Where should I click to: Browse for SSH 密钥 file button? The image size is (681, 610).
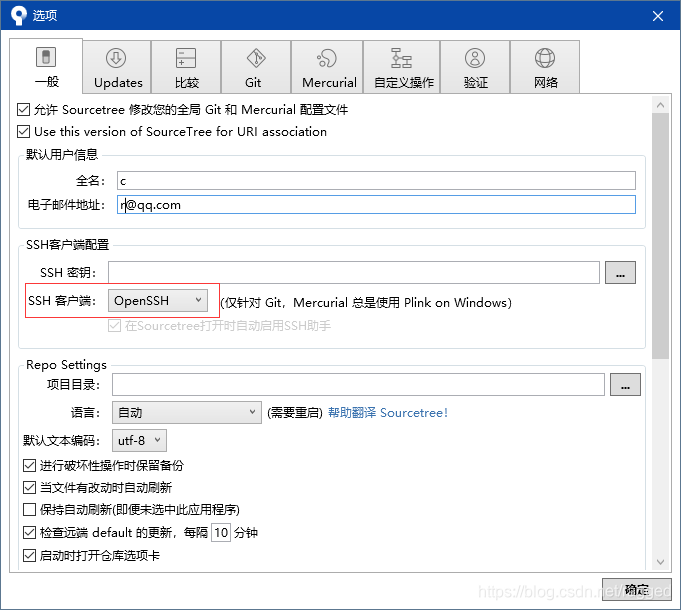pos(620,273)
